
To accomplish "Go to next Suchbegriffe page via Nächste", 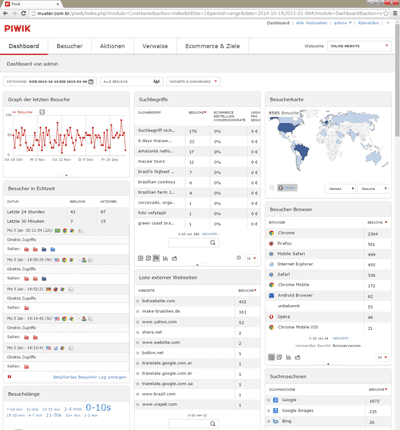I will point(210,234).
